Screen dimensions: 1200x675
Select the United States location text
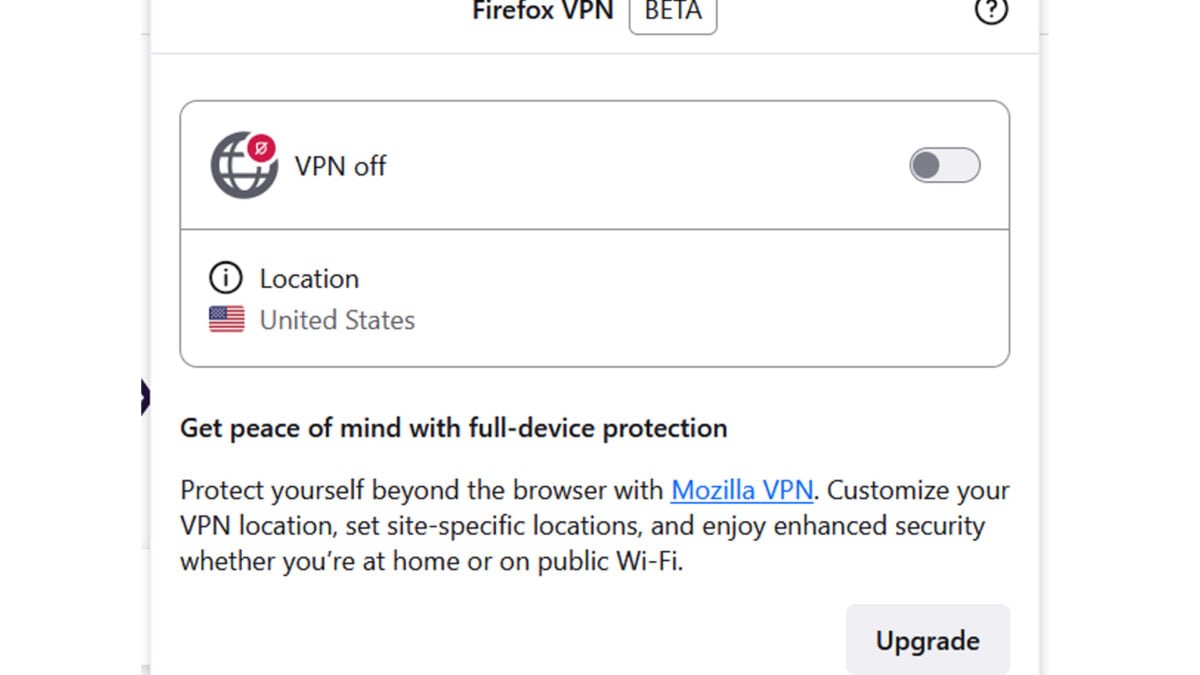[x=337, y=320]
